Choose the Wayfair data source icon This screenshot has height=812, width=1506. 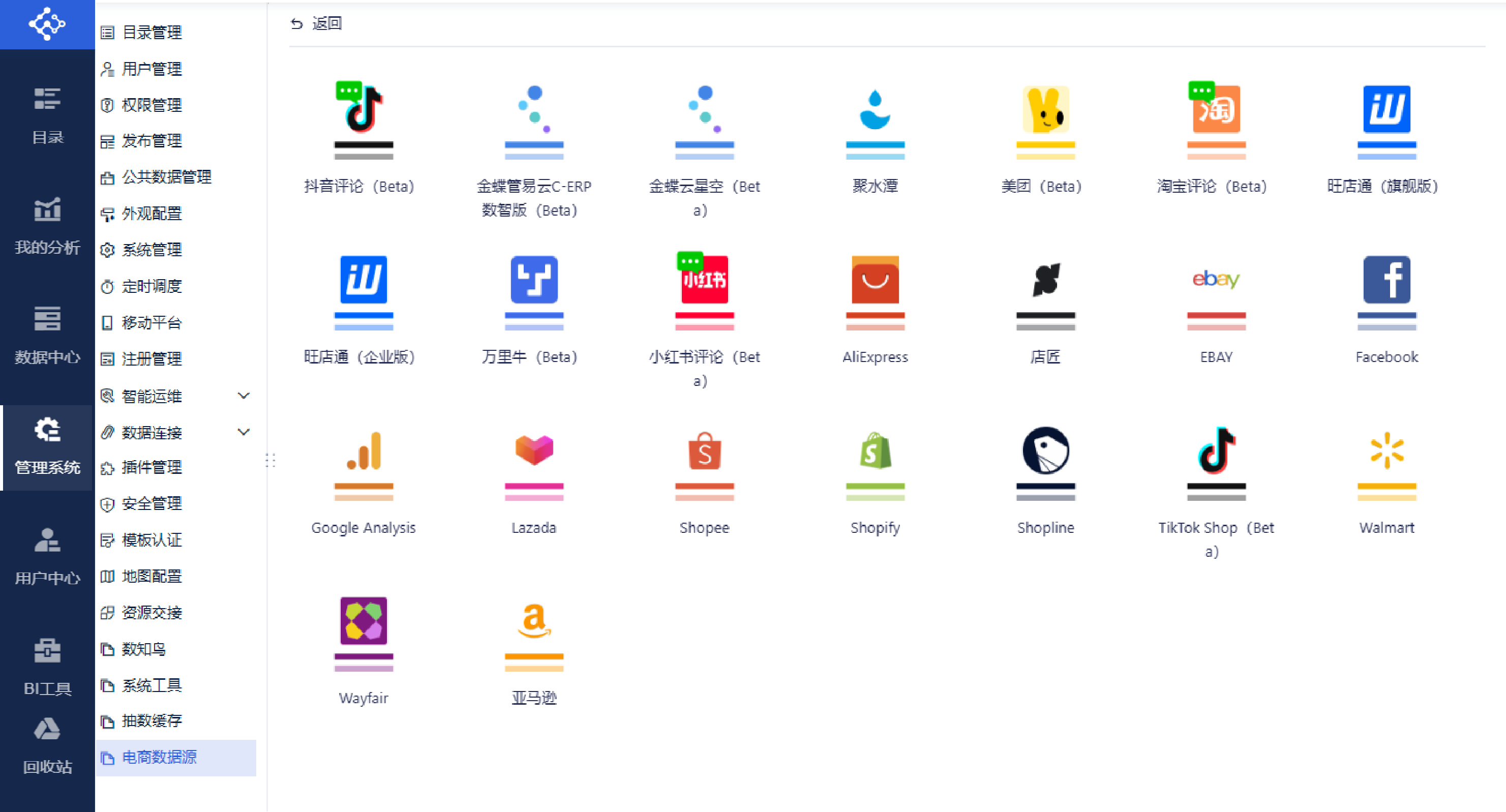[363, 620]
